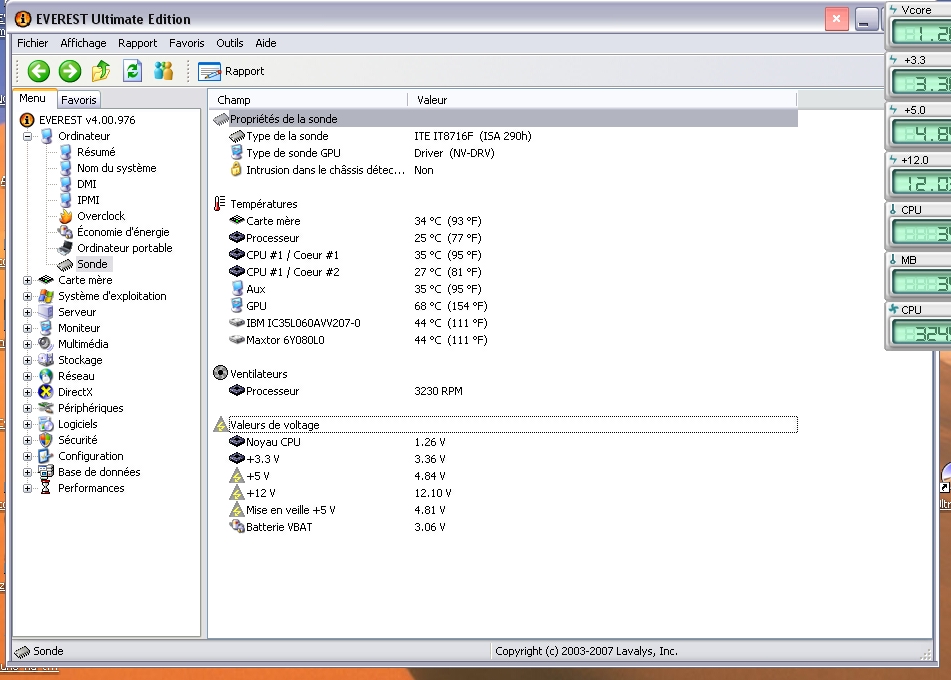
Task: Click the users icon in the toolbar
Action: point(163,71)
